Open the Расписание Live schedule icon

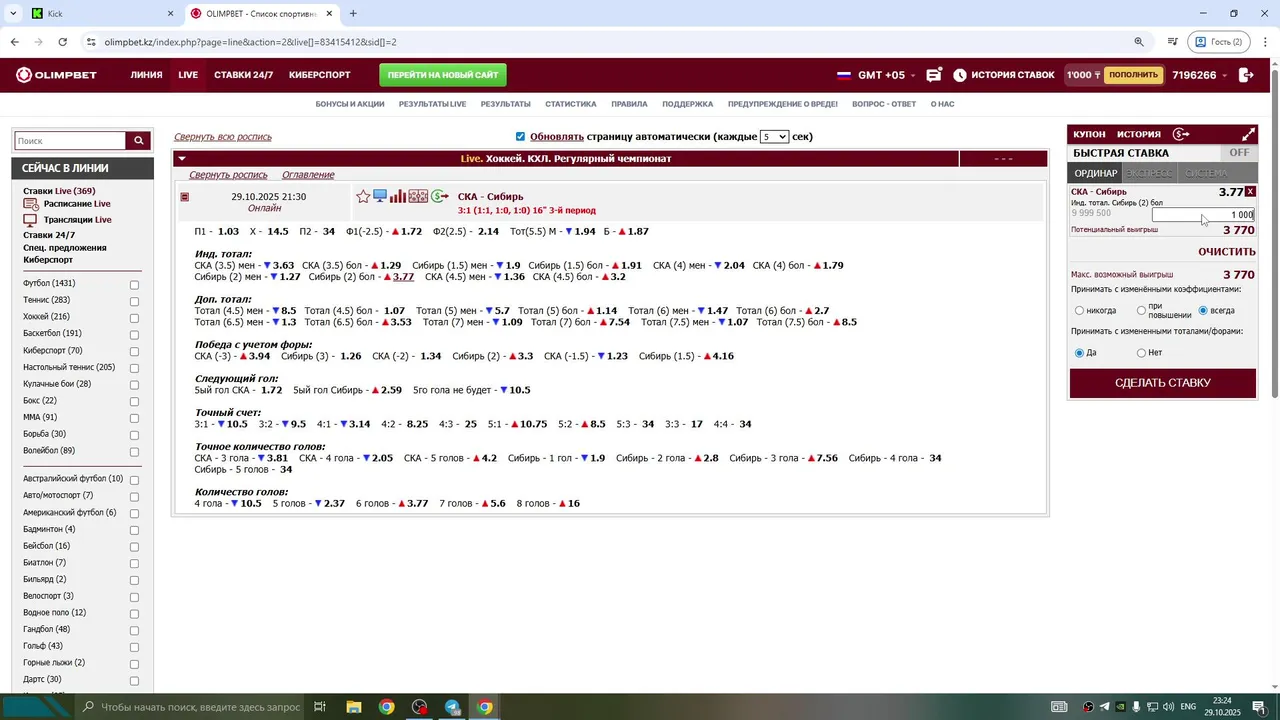coord(31,204)
